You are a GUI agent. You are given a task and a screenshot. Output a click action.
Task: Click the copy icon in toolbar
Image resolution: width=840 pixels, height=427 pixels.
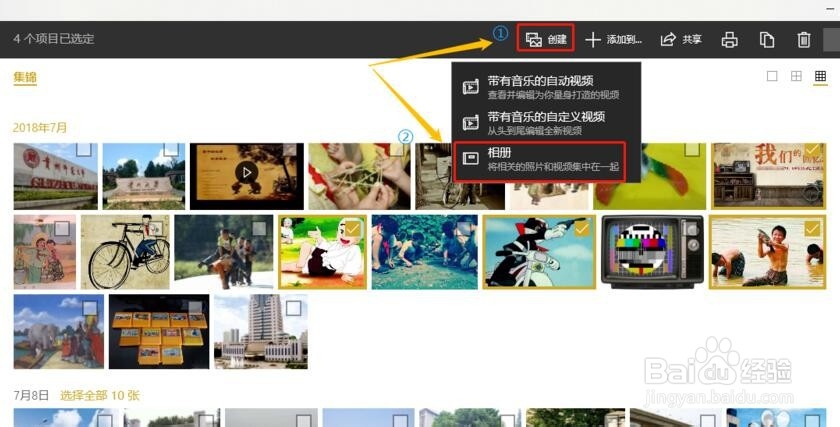tap(767, 40)
